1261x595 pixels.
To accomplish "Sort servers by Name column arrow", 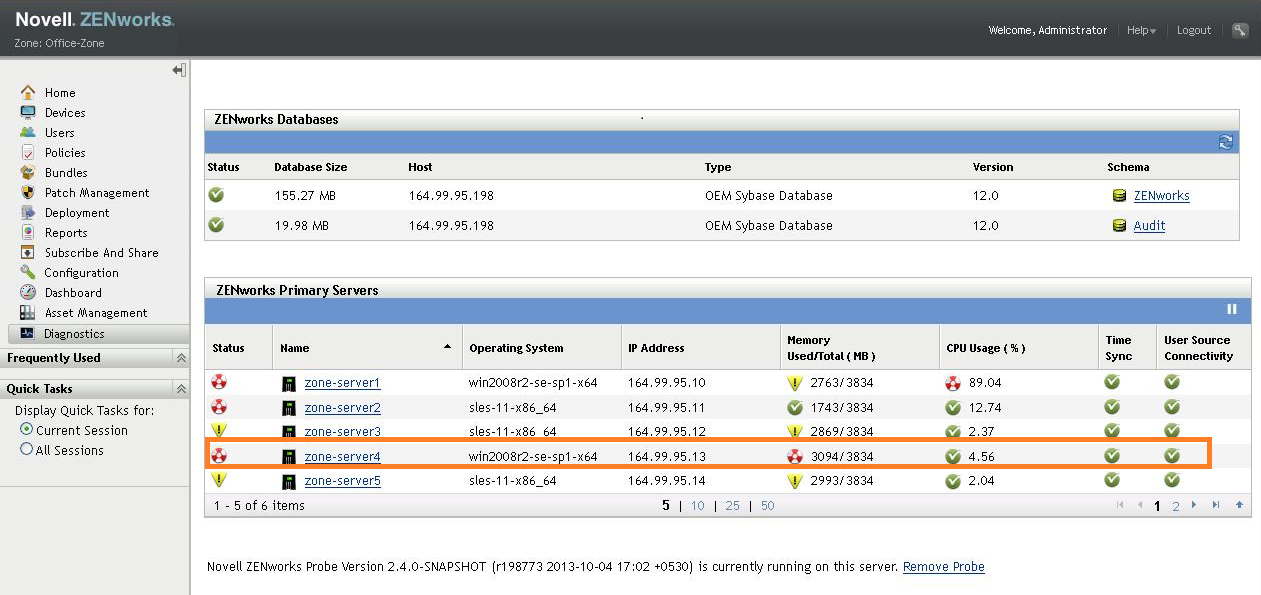I will (446, 347).
